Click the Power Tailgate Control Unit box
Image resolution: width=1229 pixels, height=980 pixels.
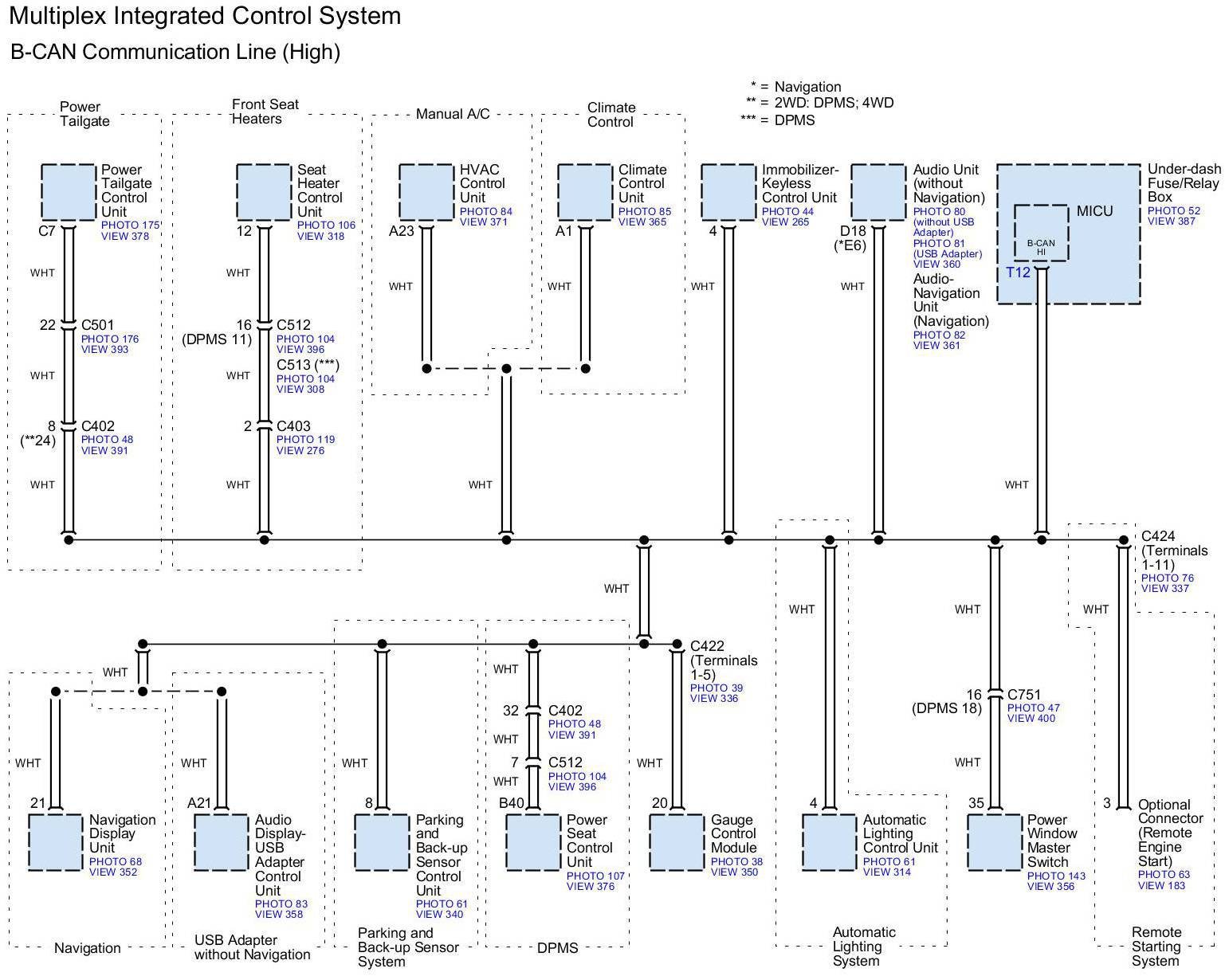tap(68, 192)
